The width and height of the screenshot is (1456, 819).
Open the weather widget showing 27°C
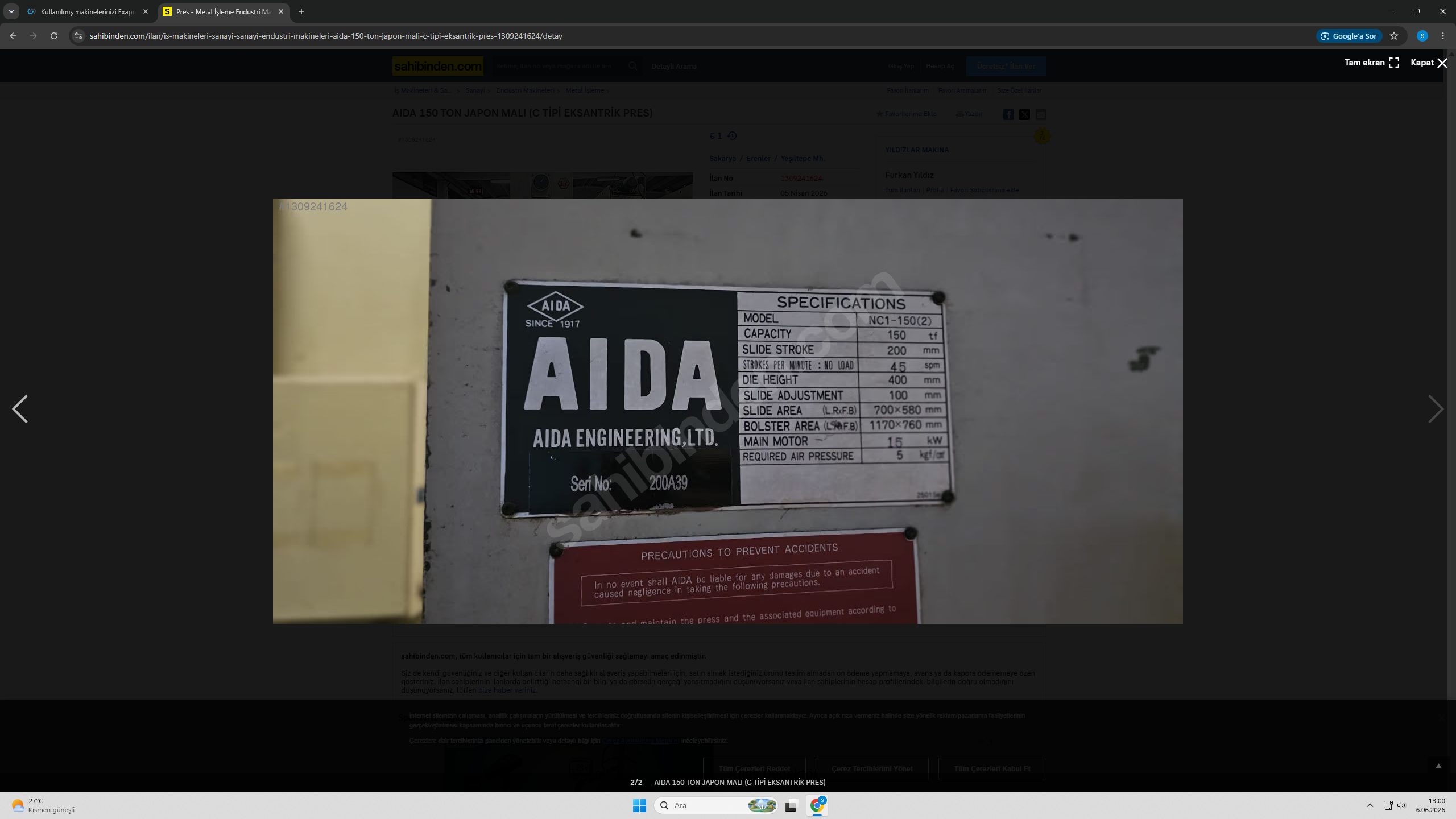43,805
